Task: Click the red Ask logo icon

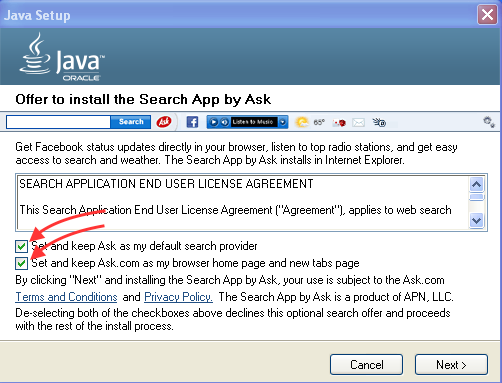Action: [x=164, y=122]
